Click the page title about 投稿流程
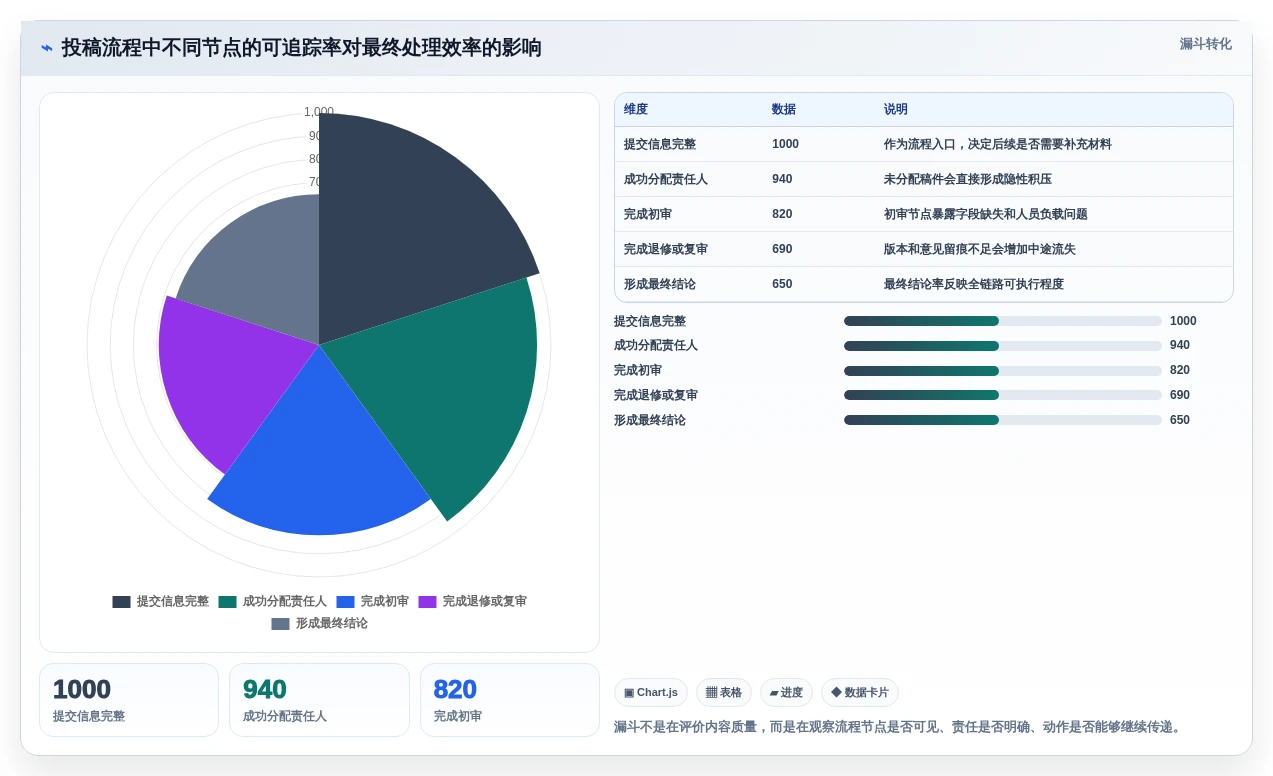The height and width of the screenshot is (776, 1273). 302,48
